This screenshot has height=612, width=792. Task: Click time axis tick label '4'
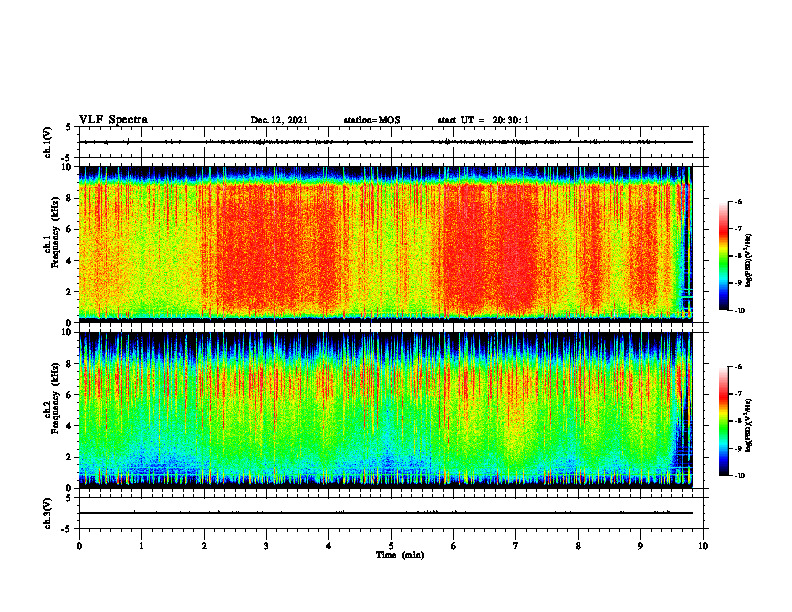coord(329,546)
